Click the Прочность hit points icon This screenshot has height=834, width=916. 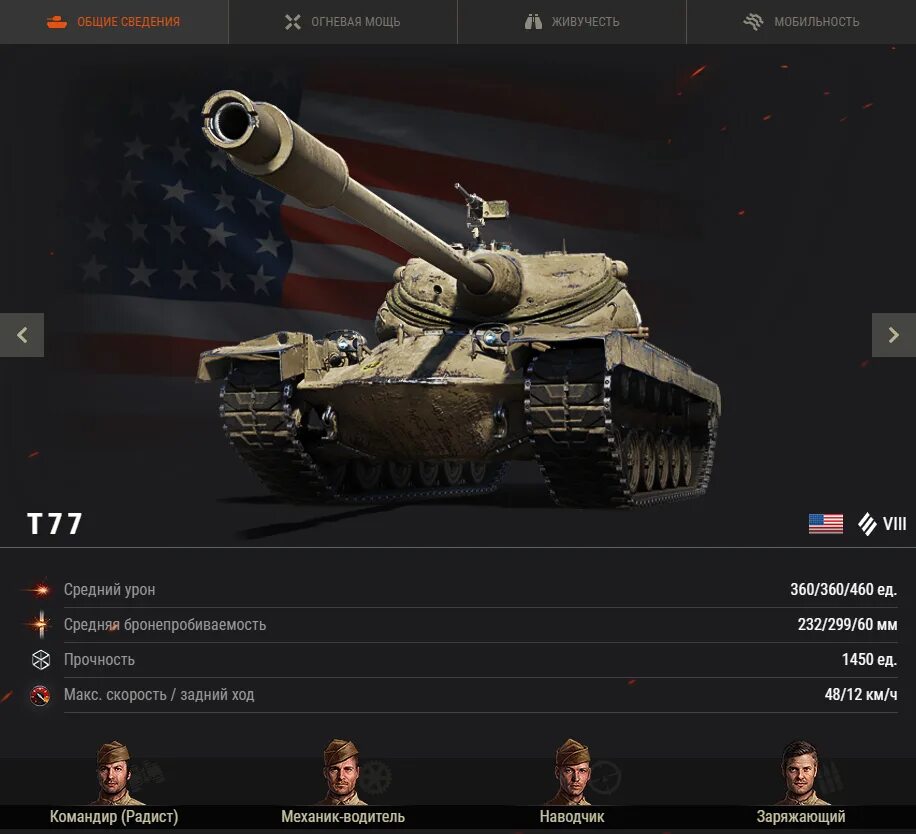(40, 660)
